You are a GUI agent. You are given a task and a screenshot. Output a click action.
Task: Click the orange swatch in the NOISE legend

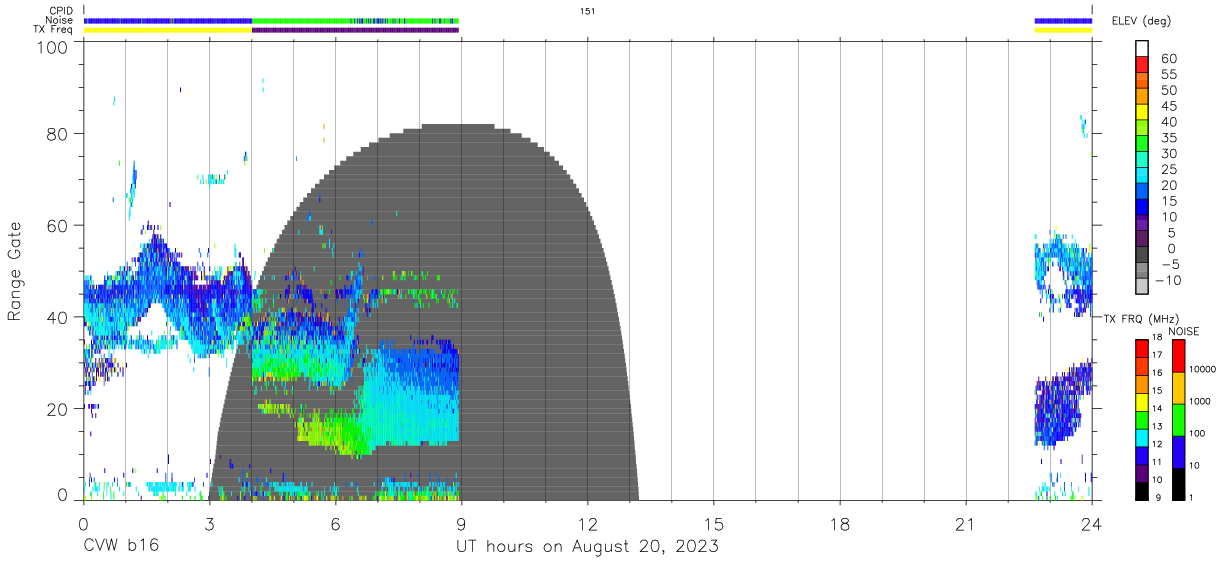click(1180, 388)
